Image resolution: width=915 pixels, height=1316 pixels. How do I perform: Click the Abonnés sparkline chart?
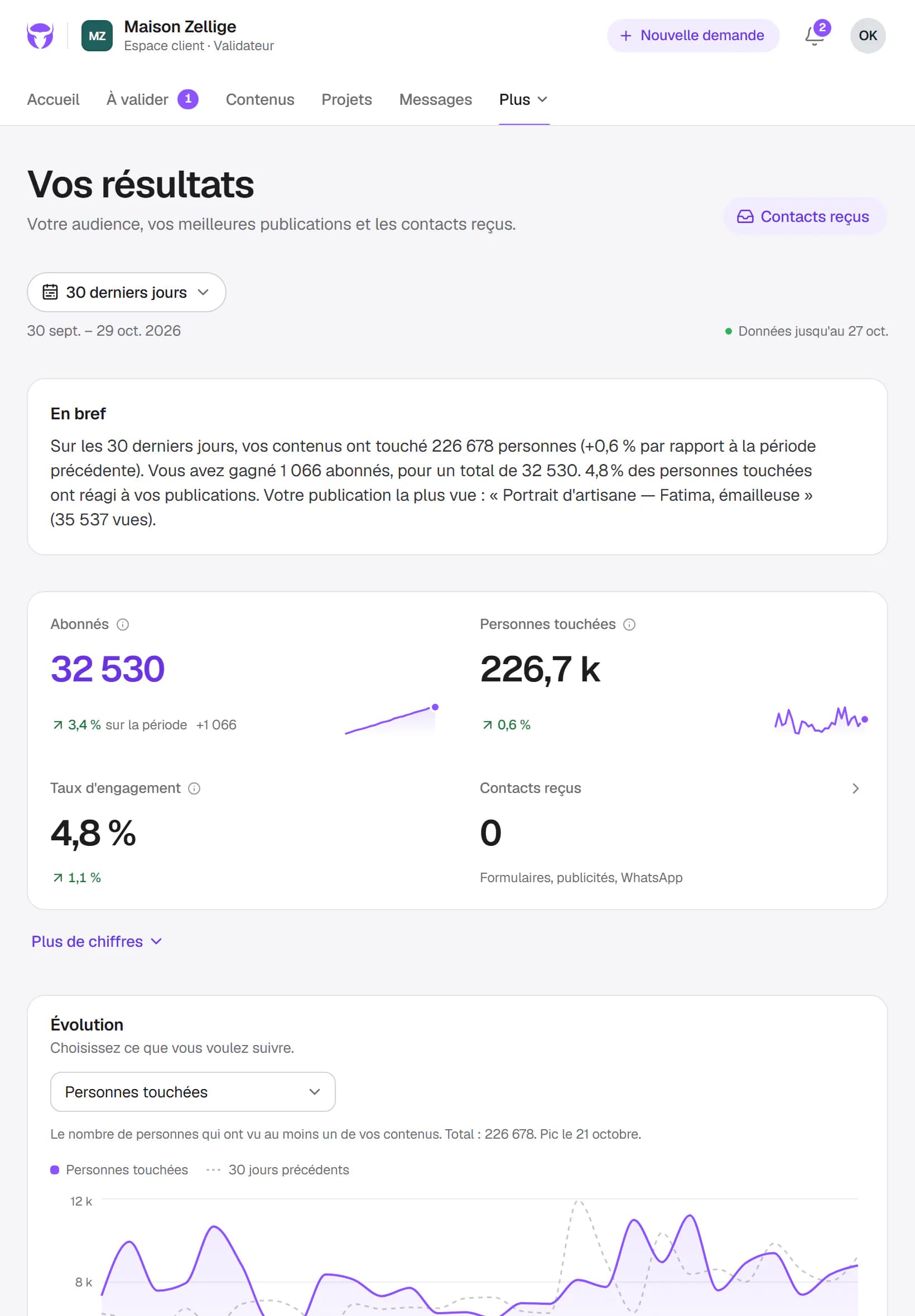[x=392, y=719]
